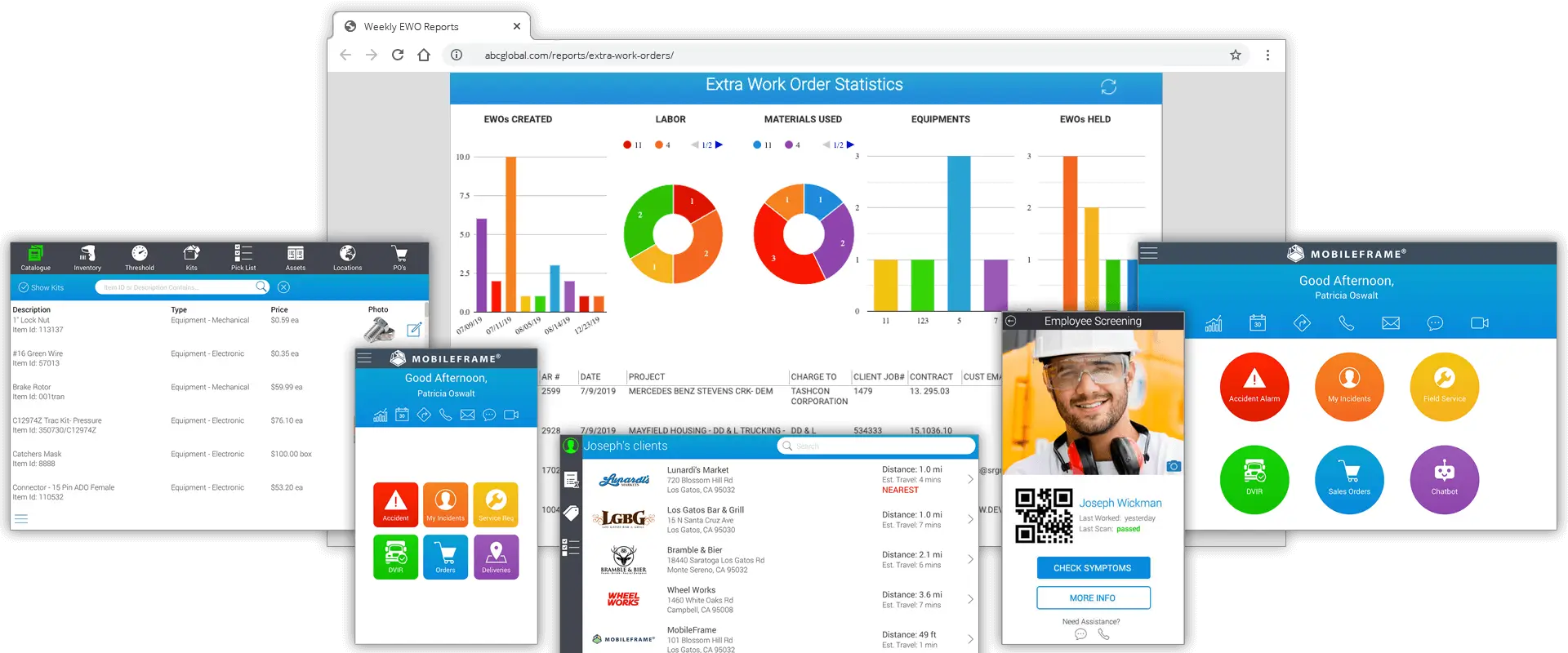Tap Service Req tile in phone app
This screenshot has width=1568, height=653.
click(x=496, y=504)
